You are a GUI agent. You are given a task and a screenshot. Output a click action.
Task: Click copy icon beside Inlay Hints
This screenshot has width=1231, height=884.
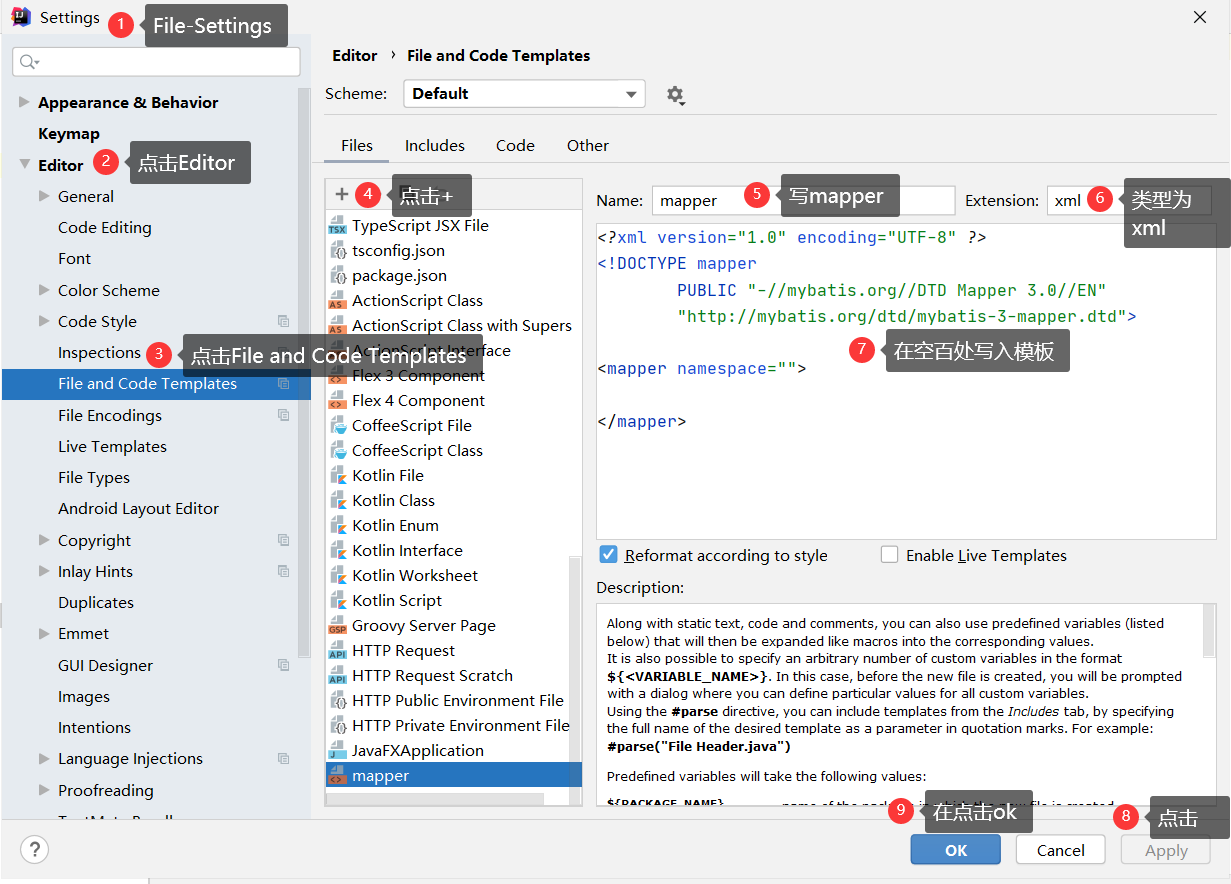(x=283, y=572)
